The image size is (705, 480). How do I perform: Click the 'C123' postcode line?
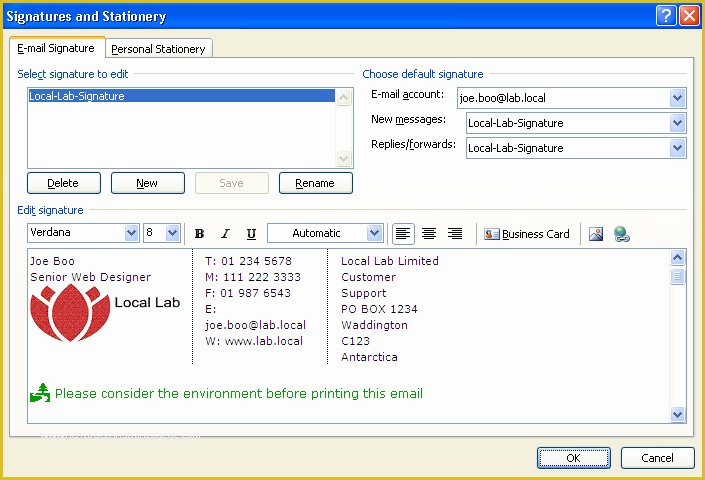coord(355,341)
